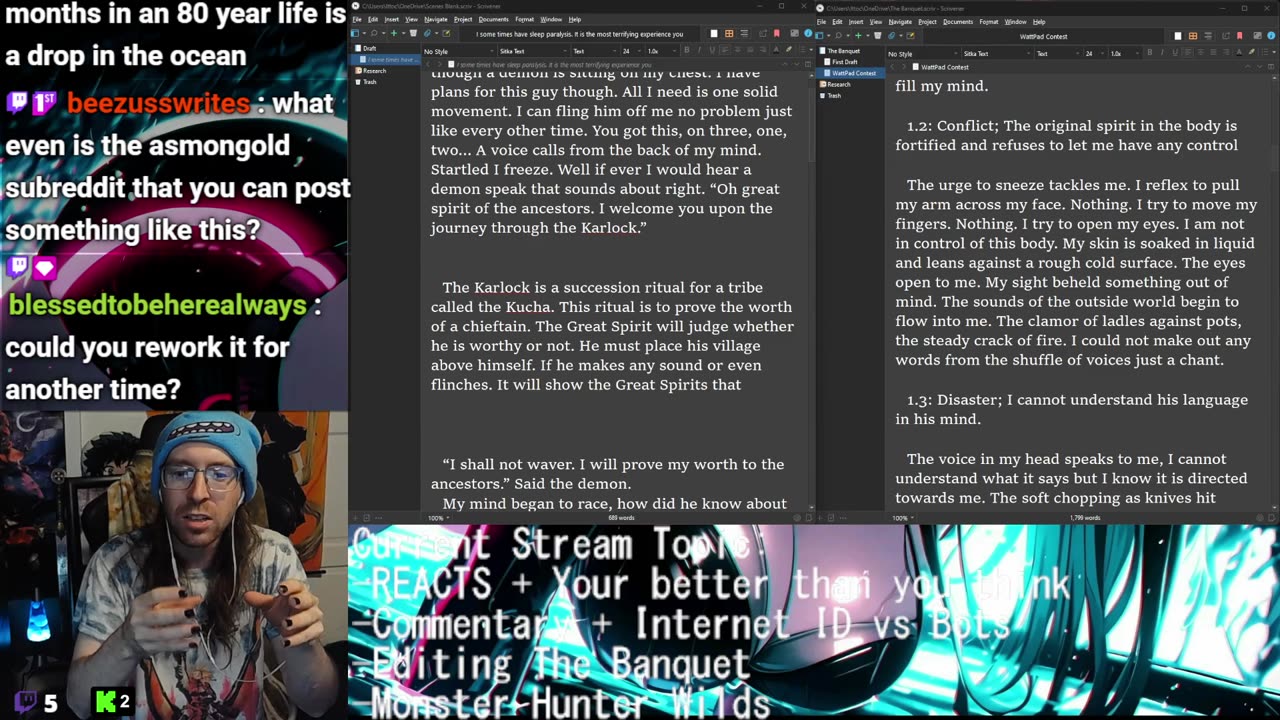
Task: Click highlighter color in Scenes Blank format bar
Action: 788,50
